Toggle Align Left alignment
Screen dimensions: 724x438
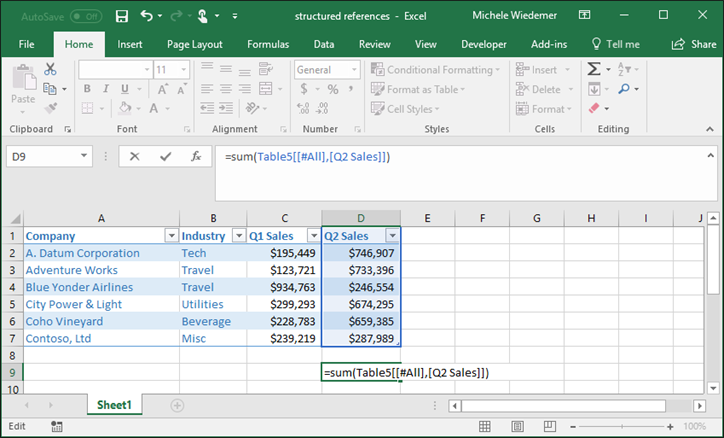point(207,89)
